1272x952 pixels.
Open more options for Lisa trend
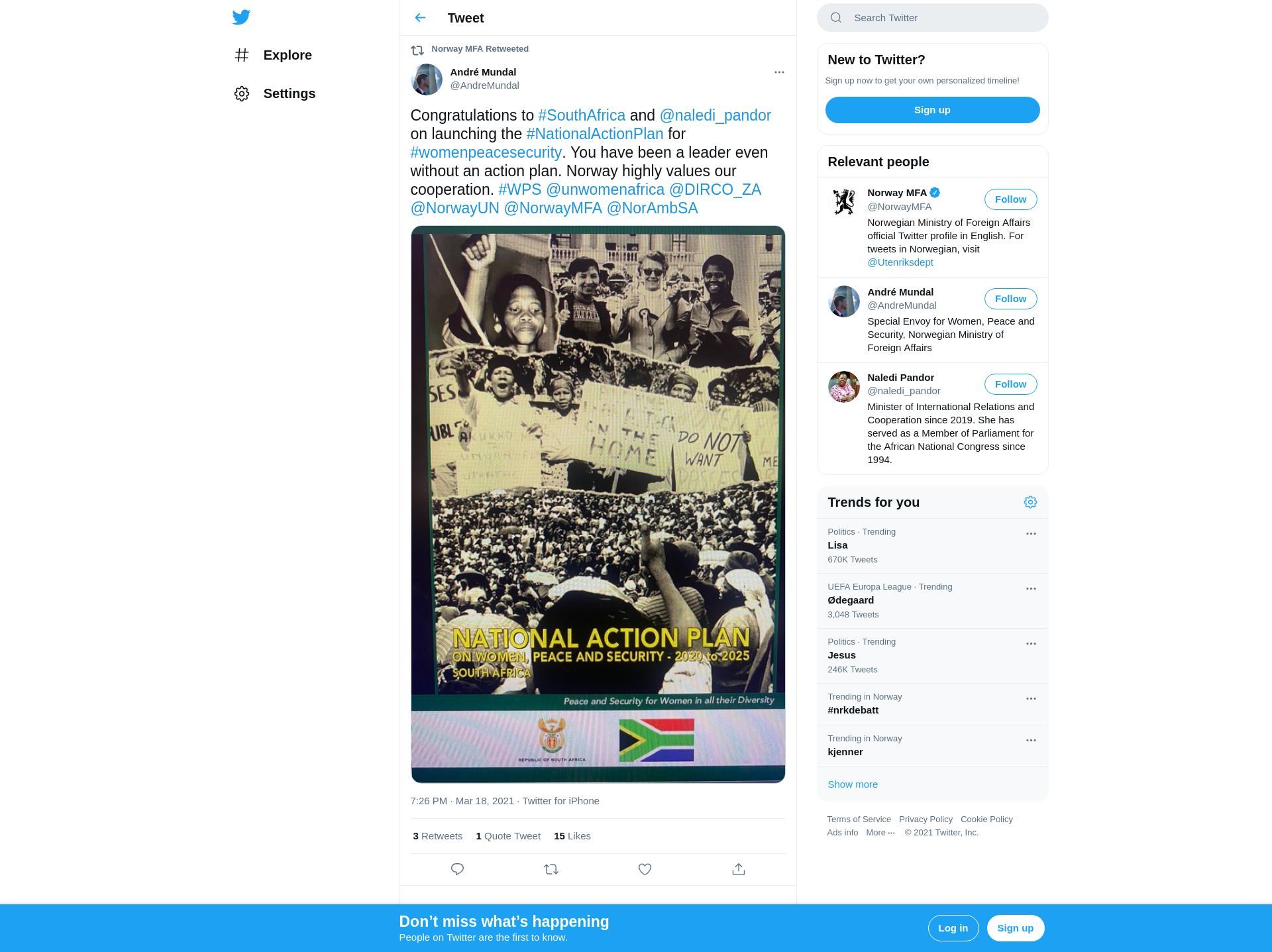click(x=1031, y=533)
